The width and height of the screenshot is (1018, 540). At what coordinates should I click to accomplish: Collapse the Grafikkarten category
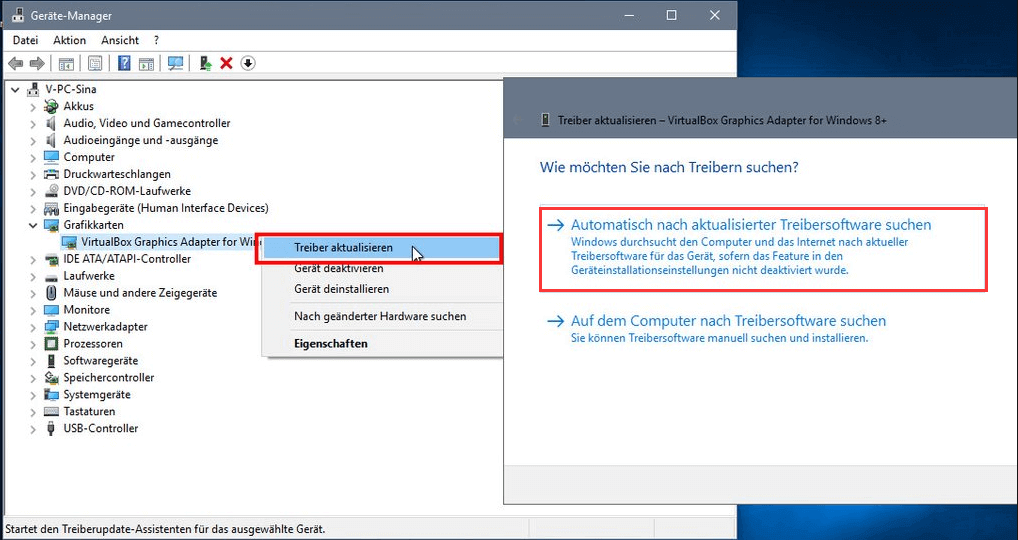[32, 225]
